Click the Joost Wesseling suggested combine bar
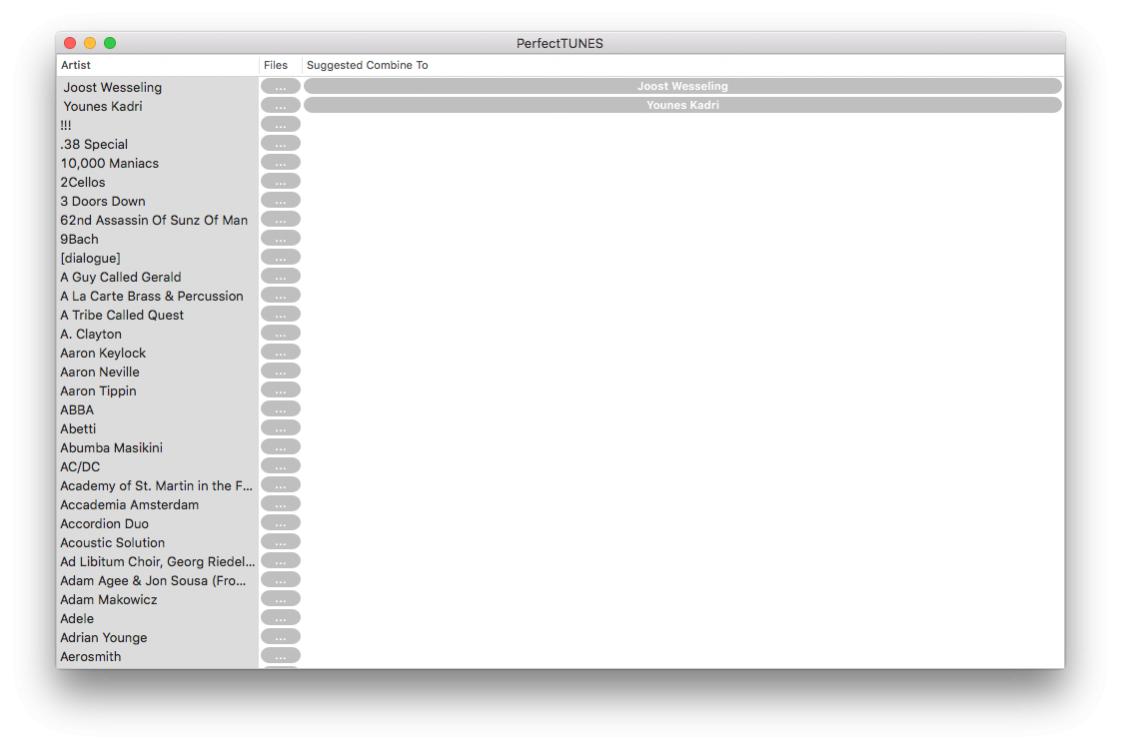Image resolution: width=1121 pixels, height=749 pixels. click(682, 87)
